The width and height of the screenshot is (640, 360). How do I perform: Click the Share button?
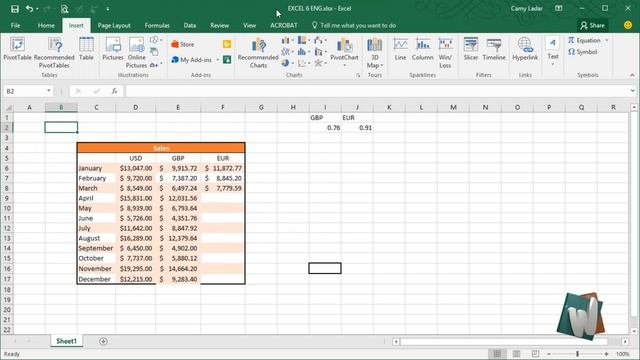[592, 25]
